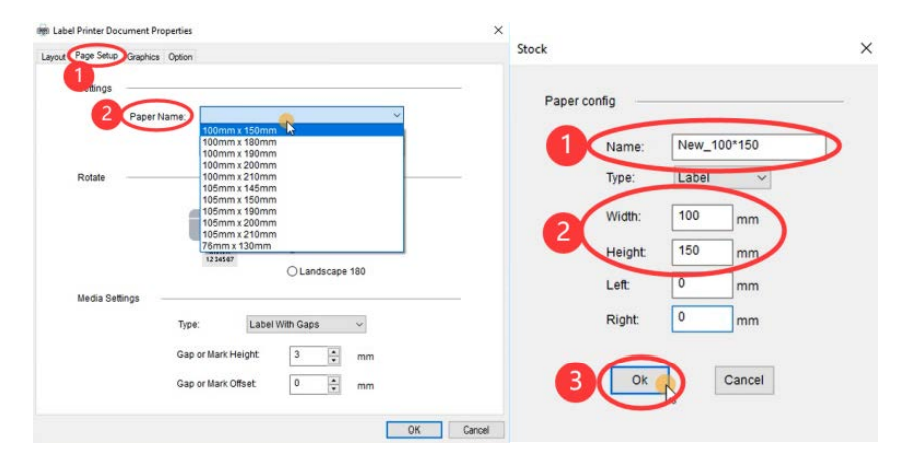
Task: Select 105mm x 145mm paper size
Action: [302, 188]
